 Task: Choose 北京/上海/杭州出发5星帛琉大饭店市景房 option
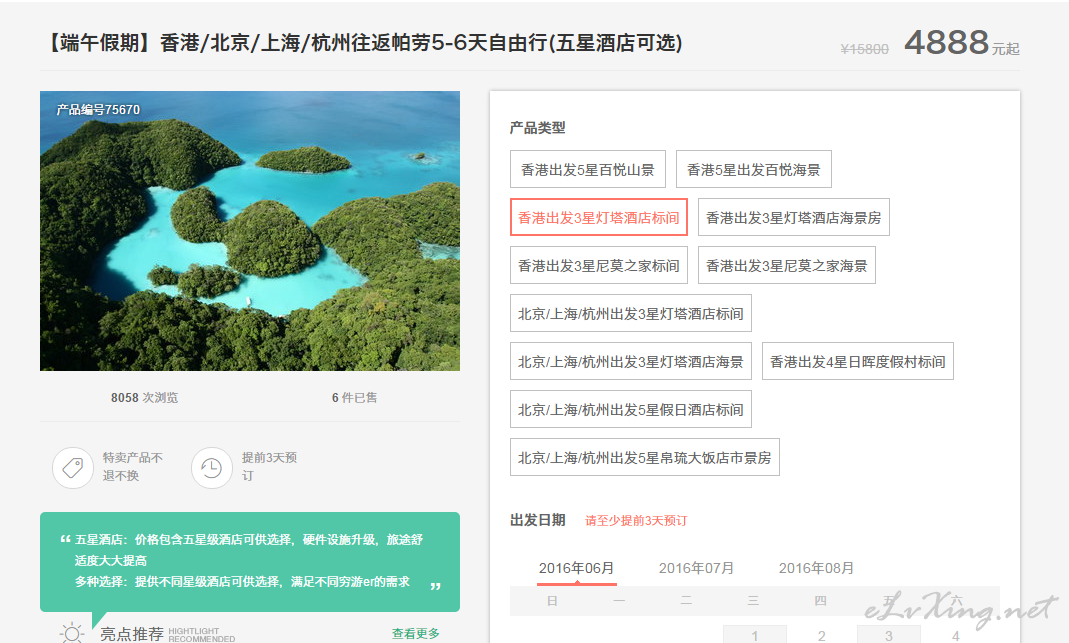644,458
